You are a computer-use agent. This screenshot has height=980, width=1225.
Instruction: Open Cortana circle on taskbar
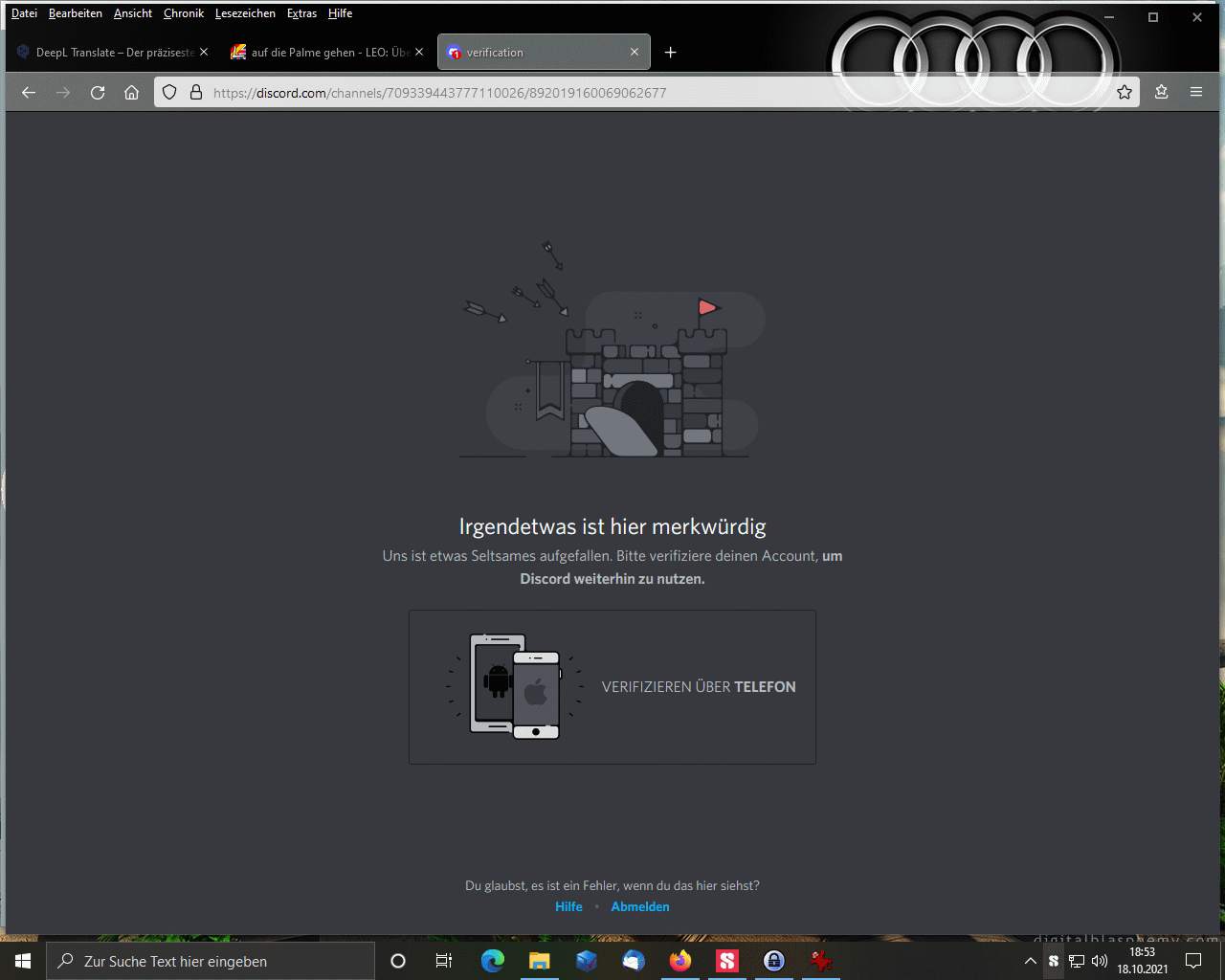click(398, 961)
